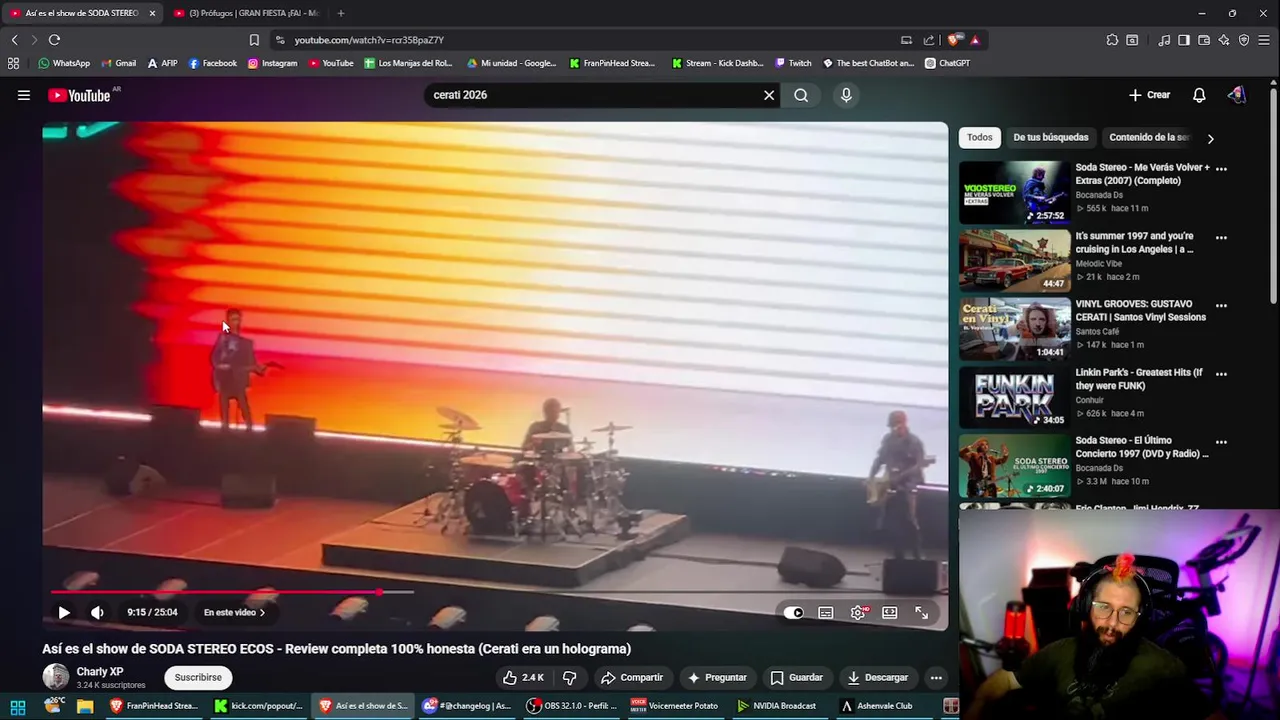The width and height of the screenshot is (1280, 720).
Task: Open Brave Wallet icon
Action: (x=1204, y=40)
